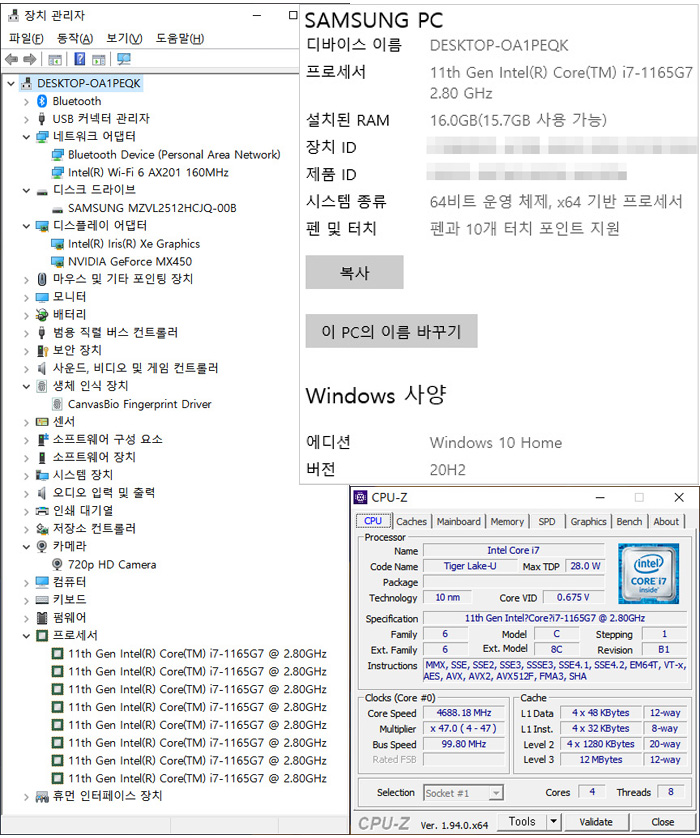Click the blue Help icon in toolbar
700x838 pixels.
pos(80,59)
